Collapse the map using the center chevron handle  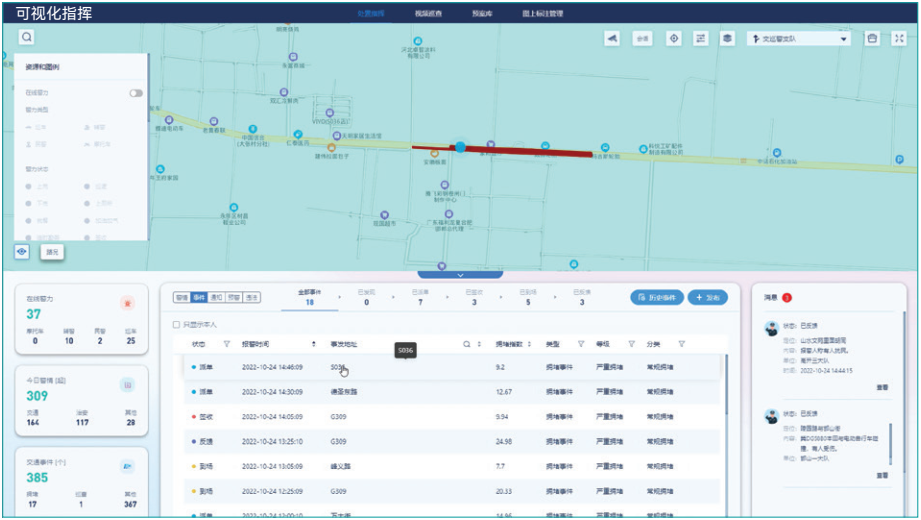tap(460, 274)
